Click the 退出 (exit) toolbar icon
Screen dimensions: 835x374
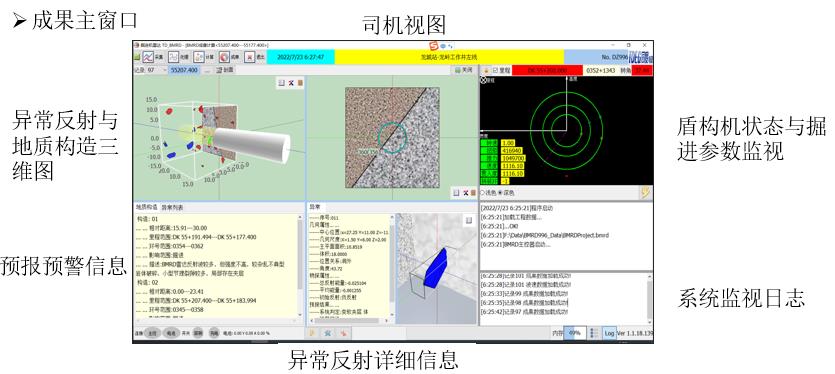click(x=254, y=57)
